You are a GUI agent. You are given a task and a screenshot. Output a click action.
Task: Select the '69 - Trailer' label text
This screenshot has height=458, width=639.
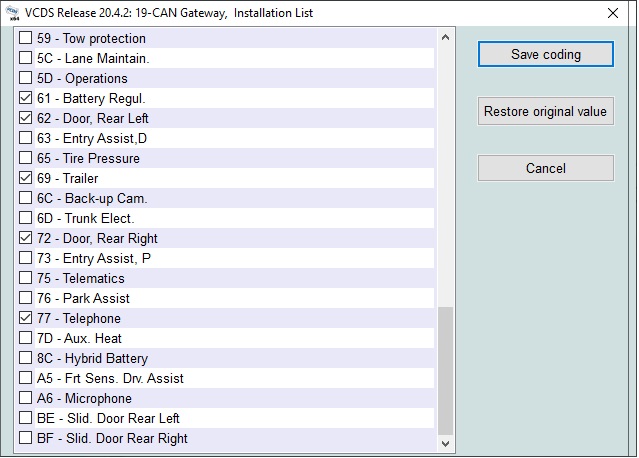pyautogui.click(x=68, y=178)
